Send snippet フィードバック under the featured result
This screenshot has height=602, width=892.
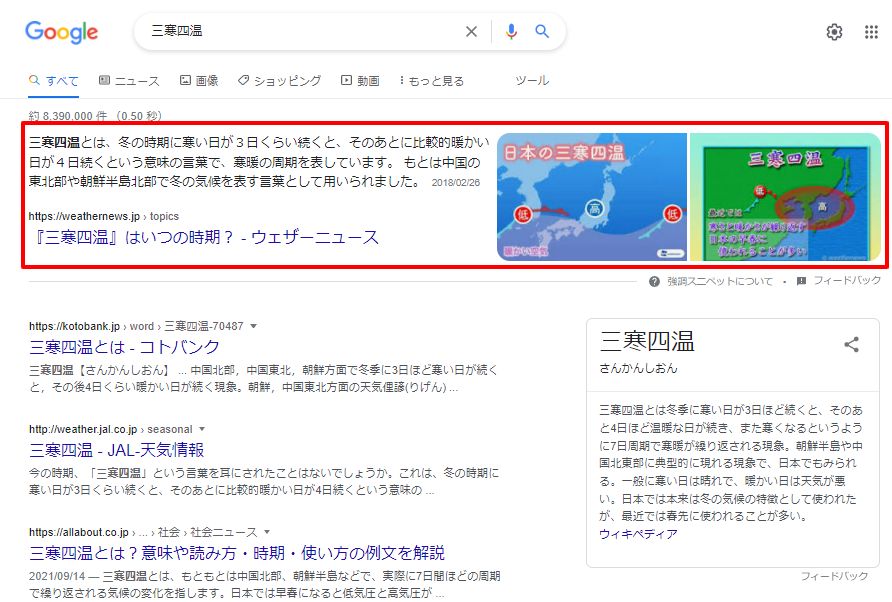coord(847,281)
